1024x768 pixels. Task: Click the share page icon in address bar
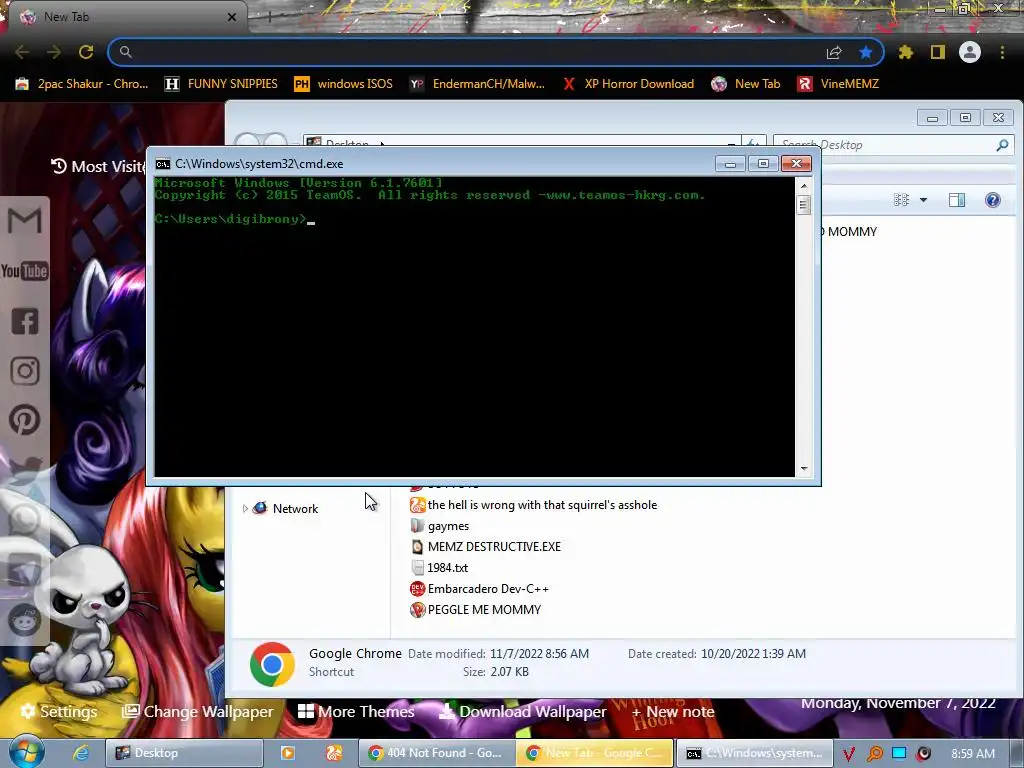point(834,52)
